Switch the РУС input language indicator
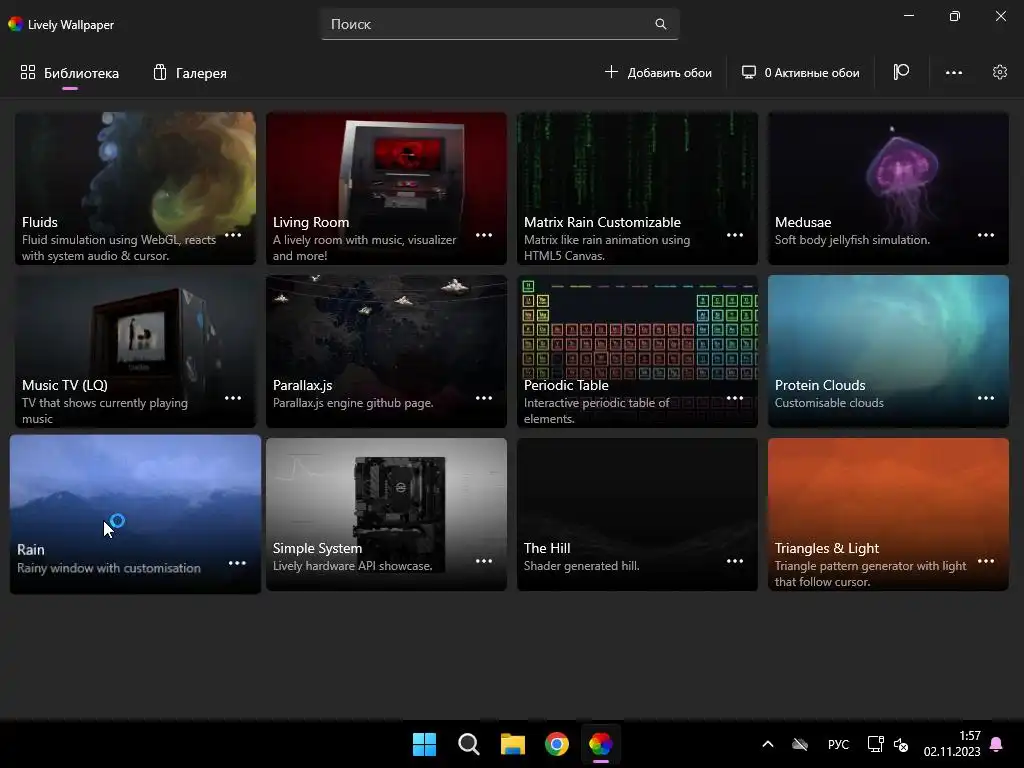The height and width of the screenshot is (768, 1024). click(x=839, y=744)
